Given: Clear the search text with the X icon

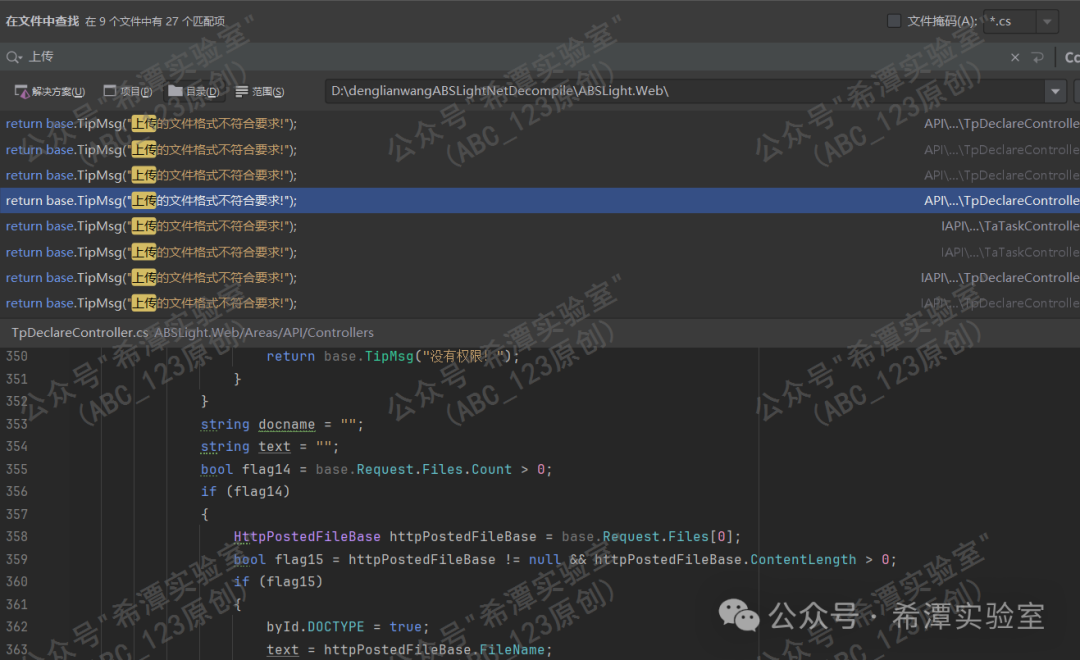Looking at the screenshot, I should pyautogui.click(x=1015, y=58).
